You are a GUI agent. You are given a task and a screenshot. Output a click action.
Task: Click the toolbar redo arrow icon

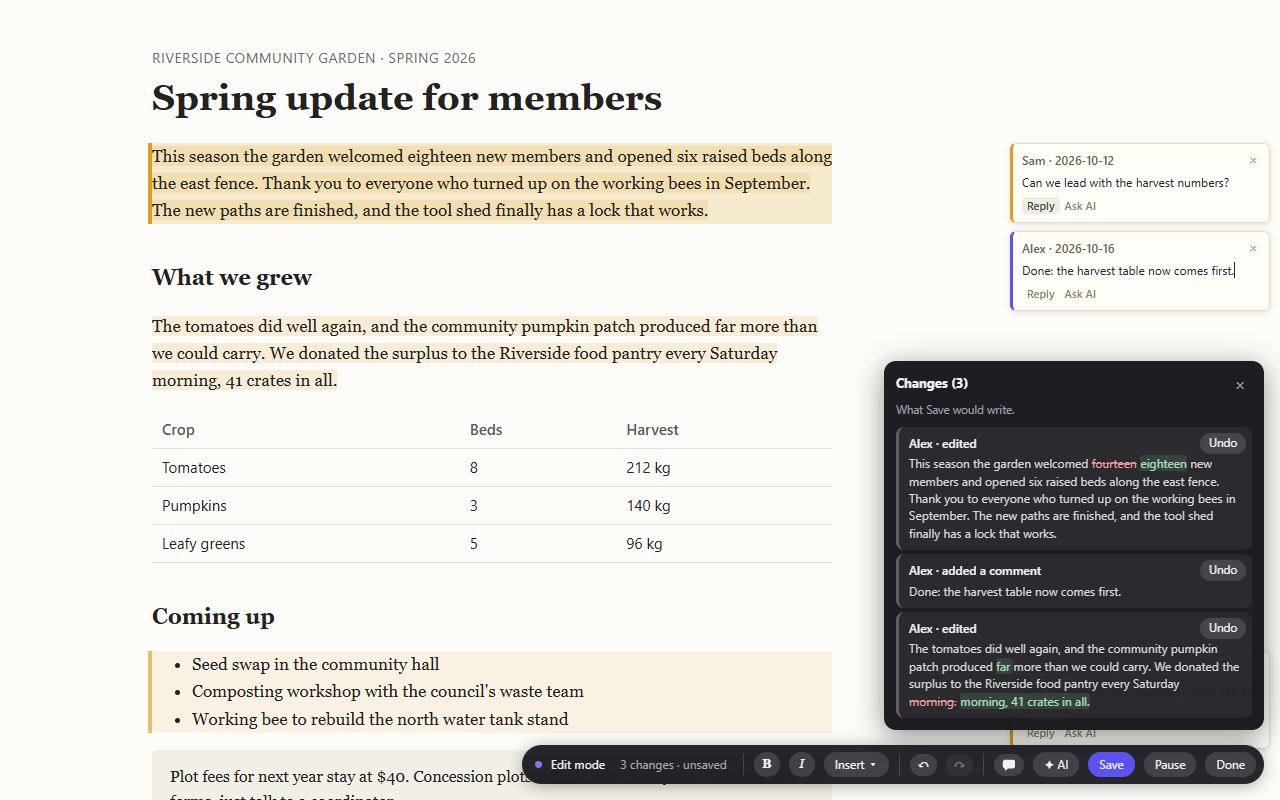click(959, 765)
